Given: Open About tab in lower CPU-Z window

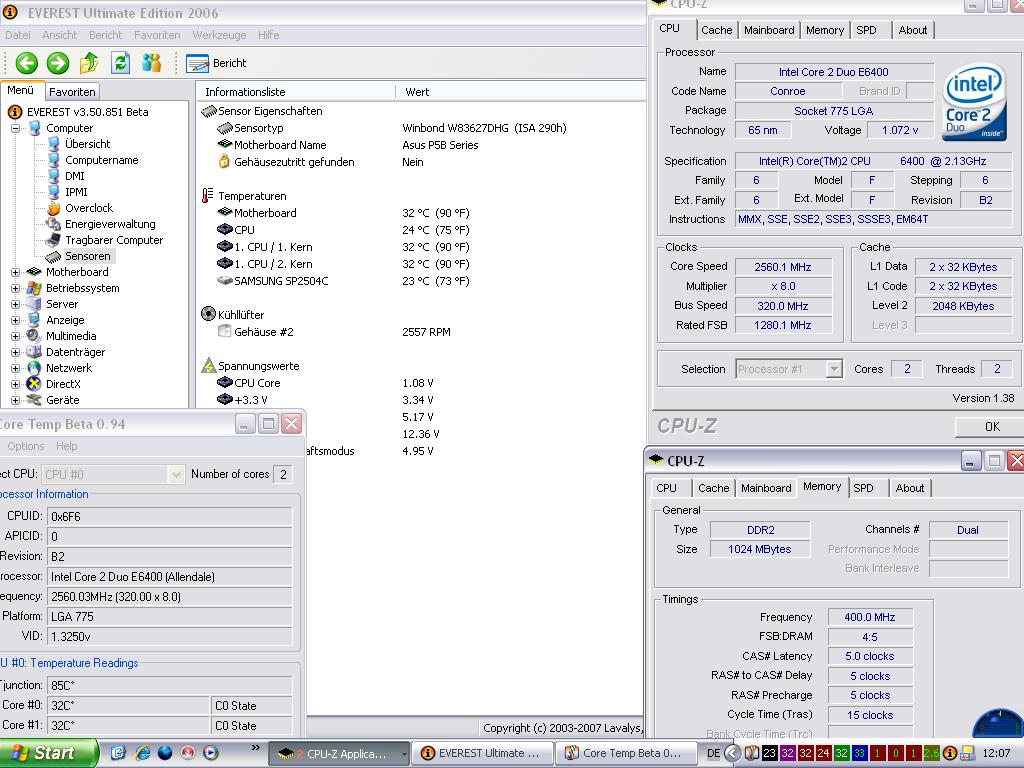Looking at the screenshot, I should click(910, 488).
